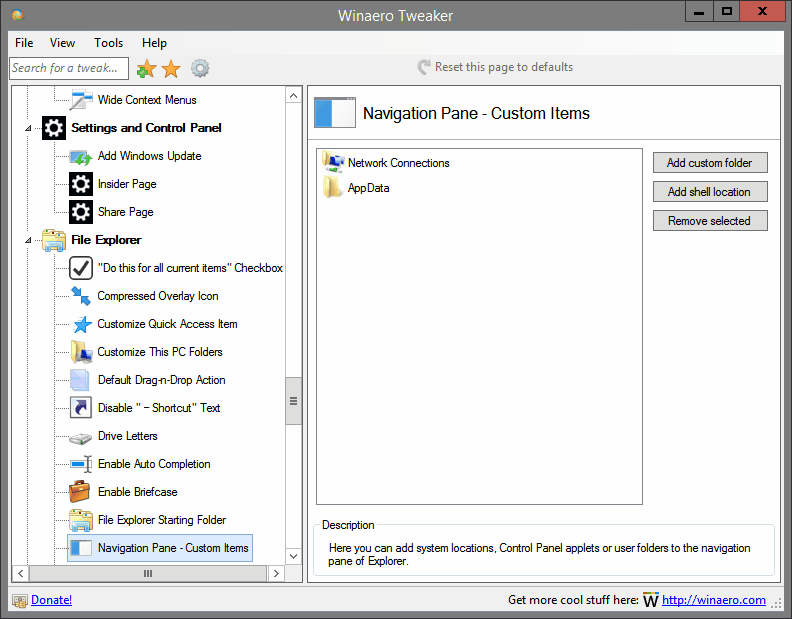The width and height of the screenshot is (792, 619).
Task: Click the vertical scrollbar thumb in tree
Action: coord(293,401)
